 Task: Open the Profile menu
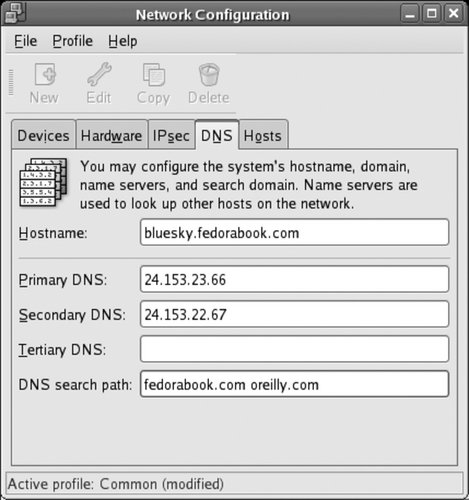(x=73, y=41)
